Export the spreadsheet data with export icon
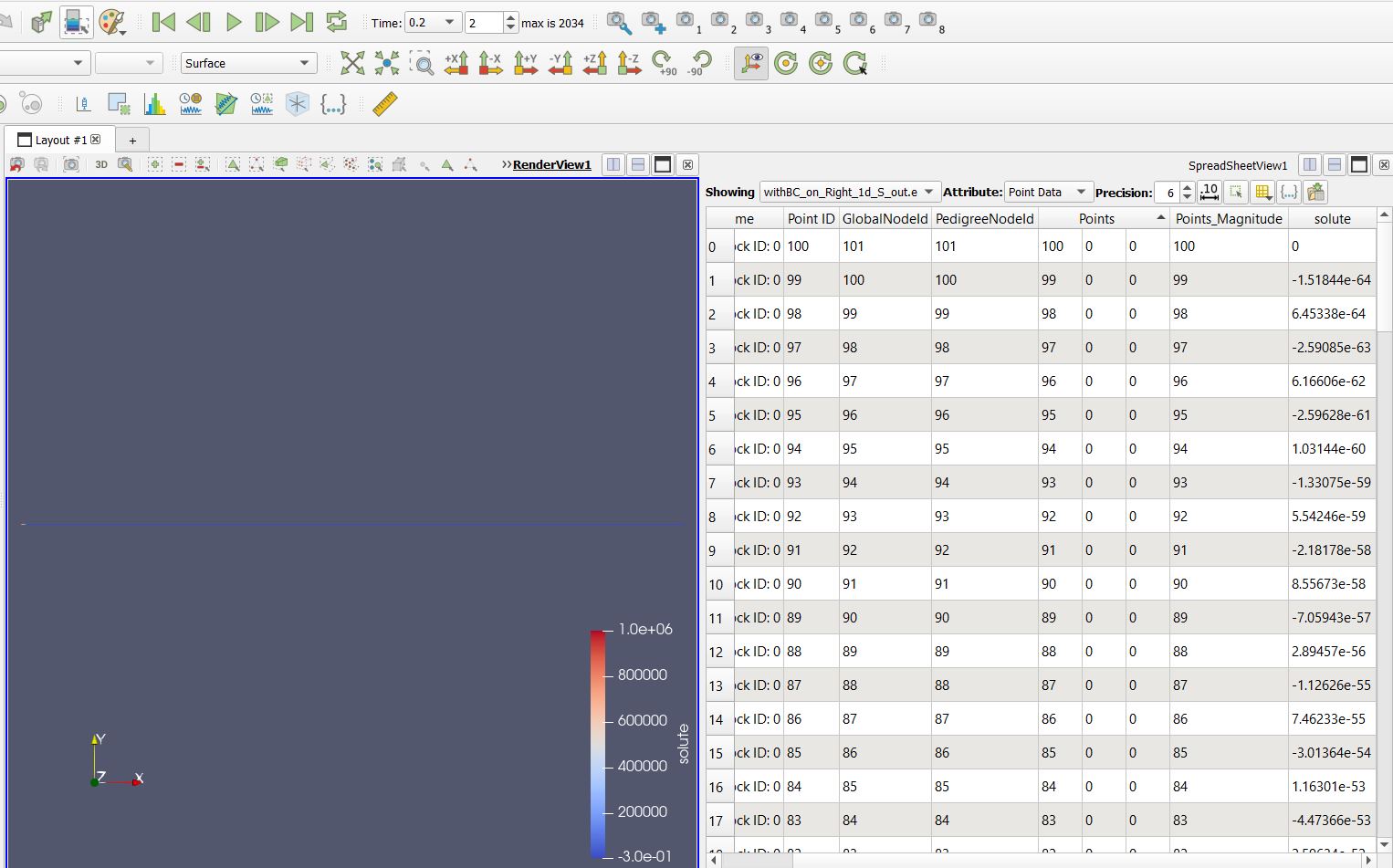The height and width of the screenshot is (868, 1393). 1315,192
